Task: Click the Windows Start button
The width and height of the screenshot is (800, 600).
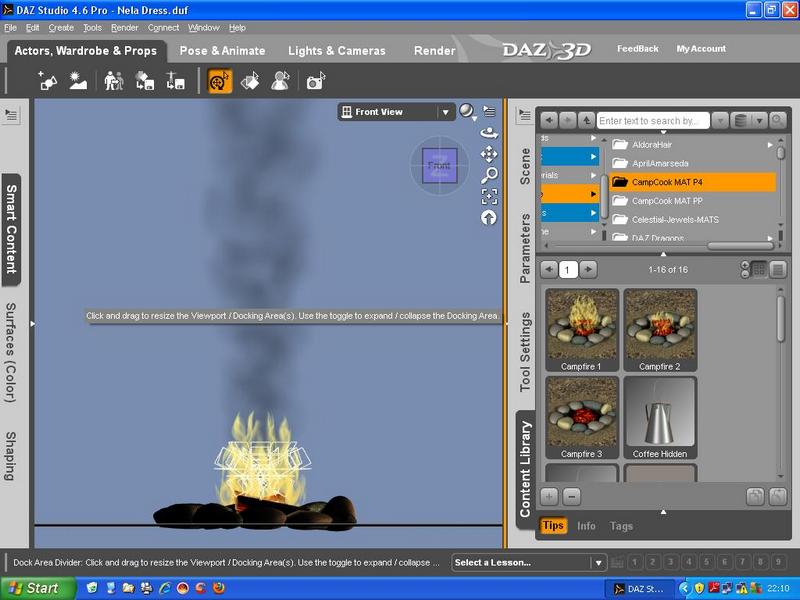Action: click(37, 588)
